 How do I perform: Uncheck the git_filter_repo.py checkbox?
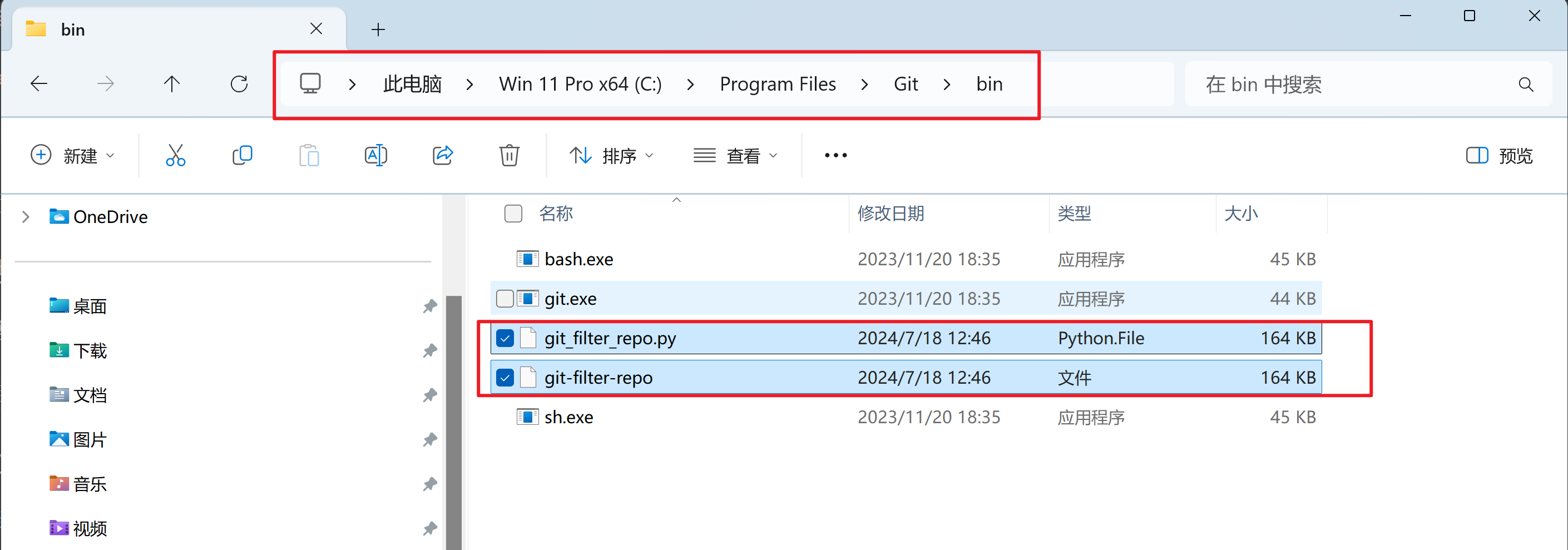tap(504, 338)
